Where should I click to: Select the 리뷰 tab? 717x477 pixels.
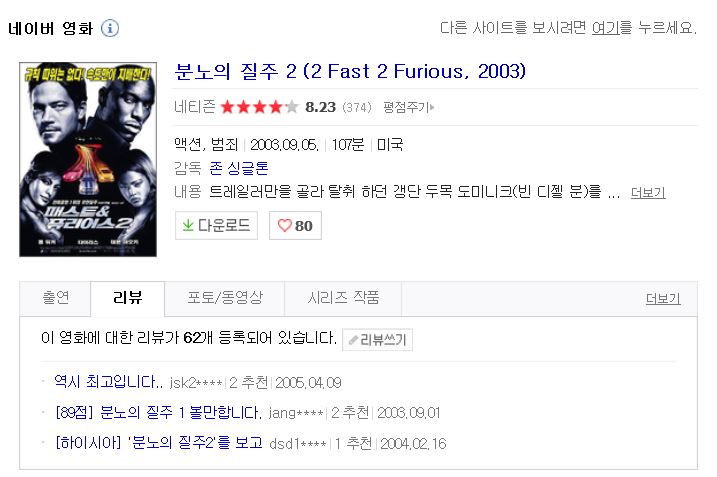click(x=127, y=298)
